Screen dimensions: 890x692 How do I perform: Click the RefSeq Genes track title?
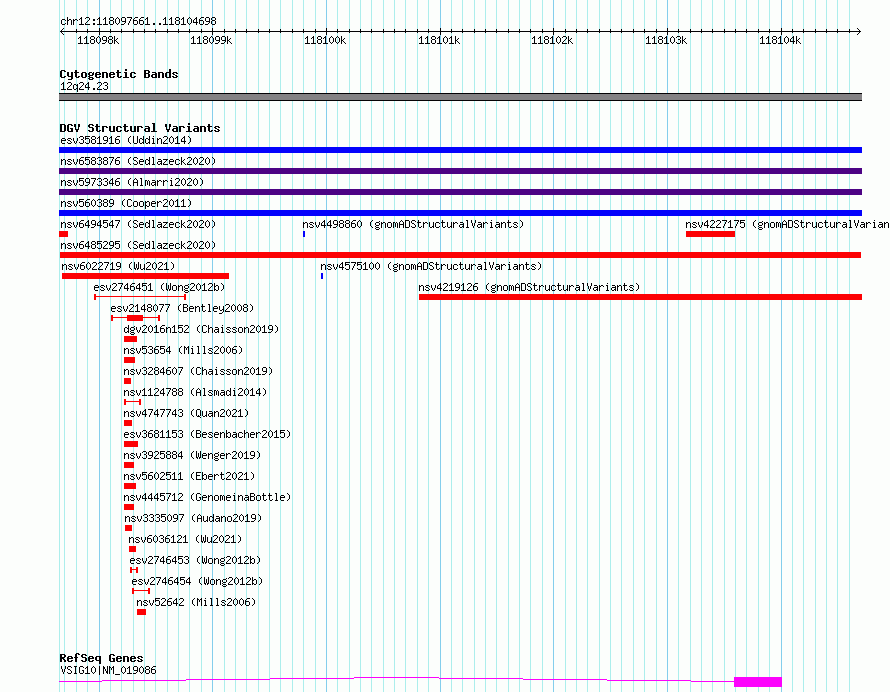[x=101, y=659]
